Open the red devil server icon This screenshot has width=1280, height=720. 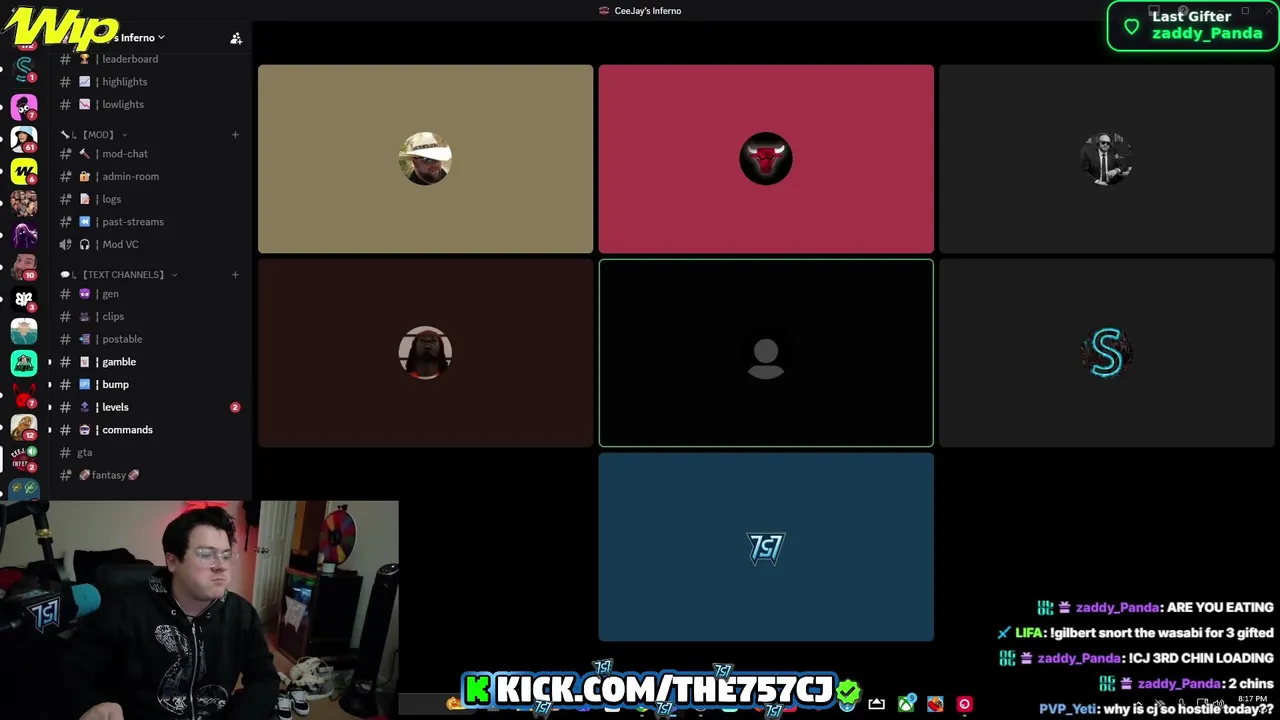(24, 395)
